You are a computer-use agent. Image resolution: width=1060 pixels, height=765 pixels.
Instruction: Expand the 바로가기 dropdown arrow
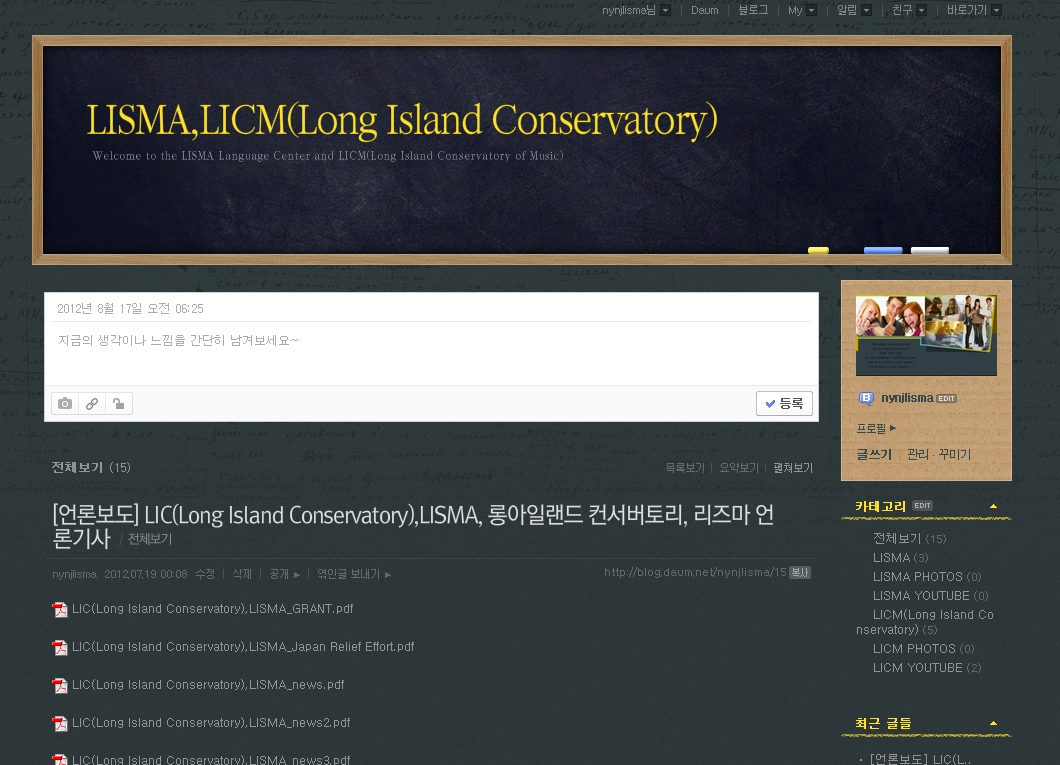tap(996, 10)
